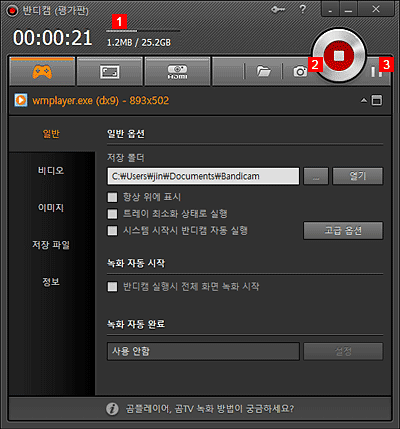Select the screen rectangle recording mode
The width and height of the screenshot is (400, 429).
click(110, 71)
